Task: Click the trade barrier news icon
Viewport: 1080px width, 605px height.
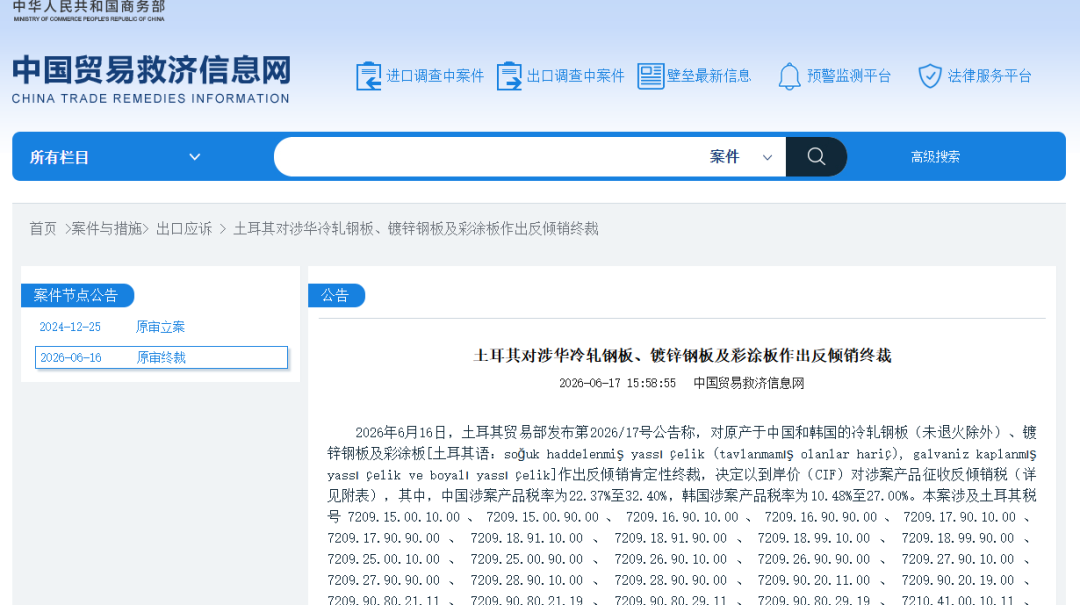Action: [650, 76]
